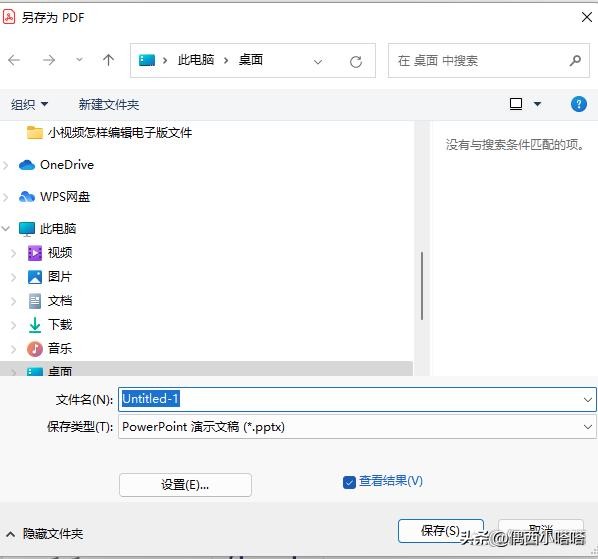Viewport: 598px width, 559px height.
Task: Click the 设置(E)... button
Action: click(x=185, y=485)
